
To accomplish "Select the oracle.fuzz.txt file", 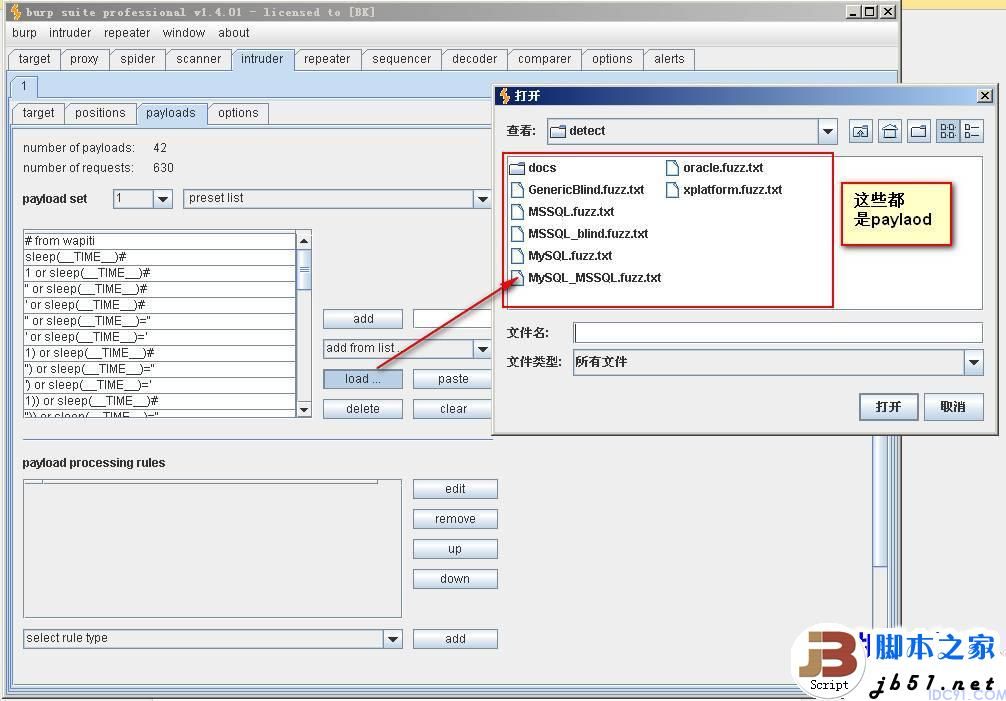I will pyautogui.click(x=715, y=168).
